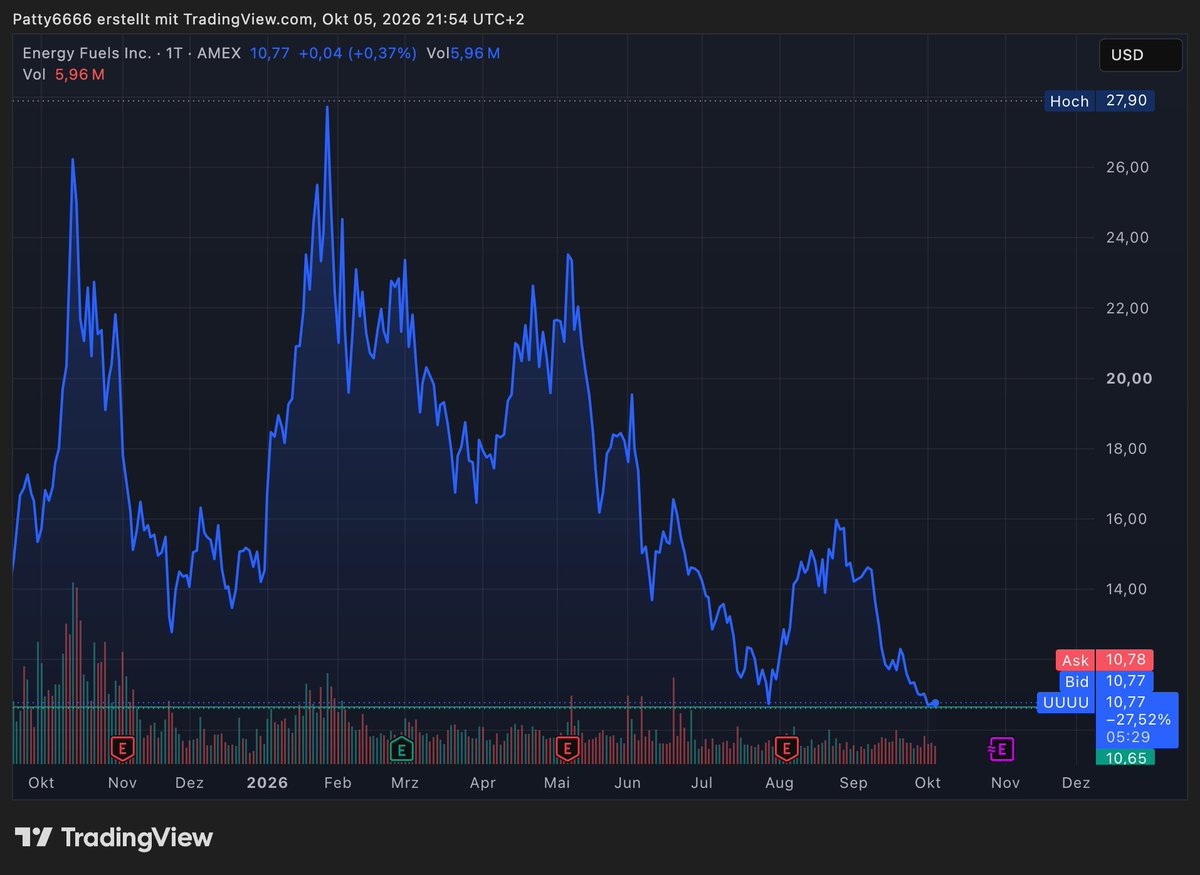This screenshot has height=875, width=1200.
Task: Open the purple upcoming earnings marker
Action: click(1001, 747)
